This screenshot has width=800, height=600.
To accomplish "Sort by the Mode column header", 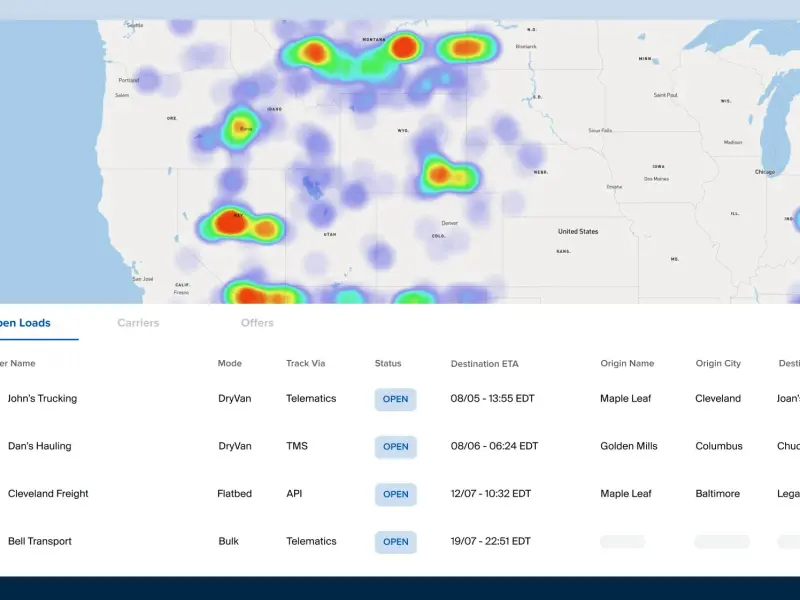I will [230, 364].
